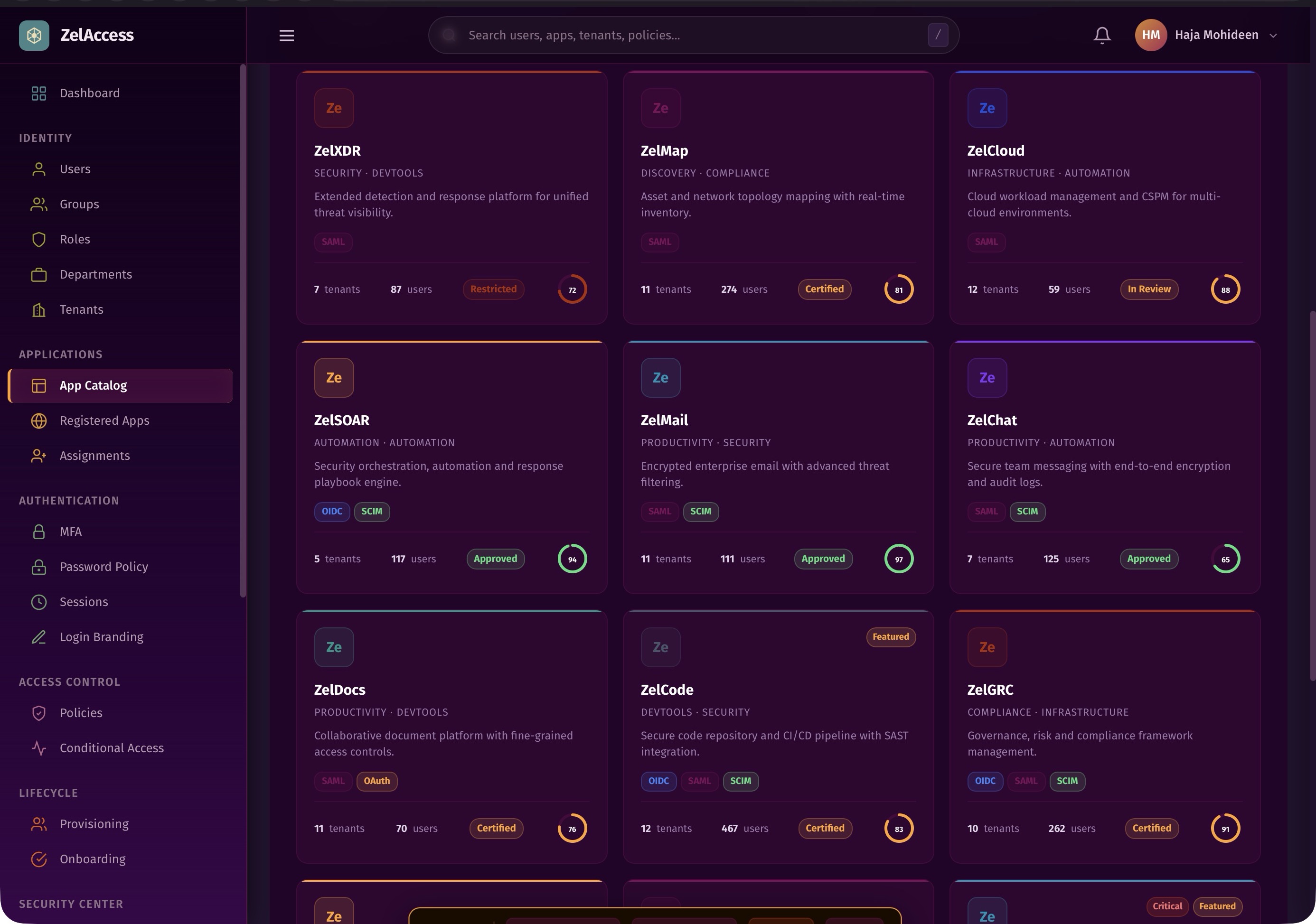Click the Featured badge on ZelCode
The image size is (1316, 924).
click(x=890, y=637)
